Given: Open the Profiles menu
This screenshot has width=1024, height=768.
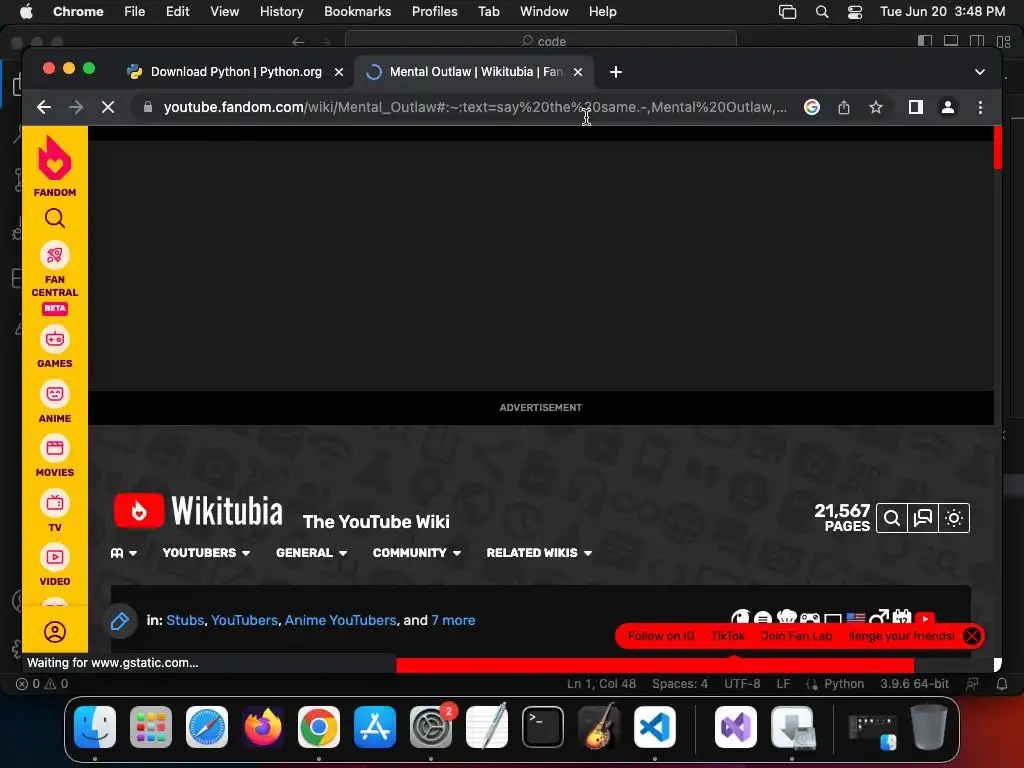Looking at the screenshot, I should tap(434, 12).
